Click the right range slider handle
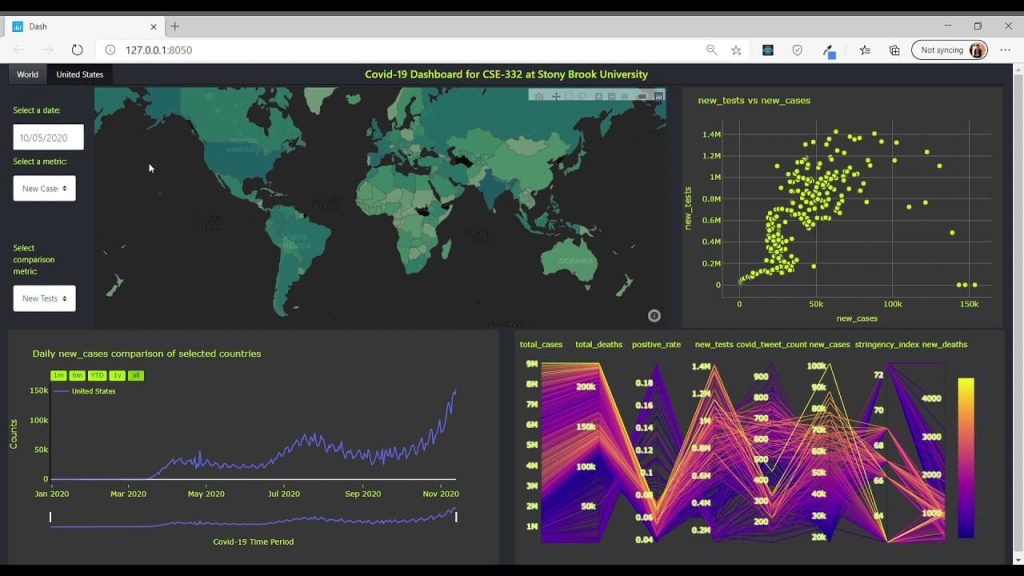The image size is (1024, 576). [456, 517]
